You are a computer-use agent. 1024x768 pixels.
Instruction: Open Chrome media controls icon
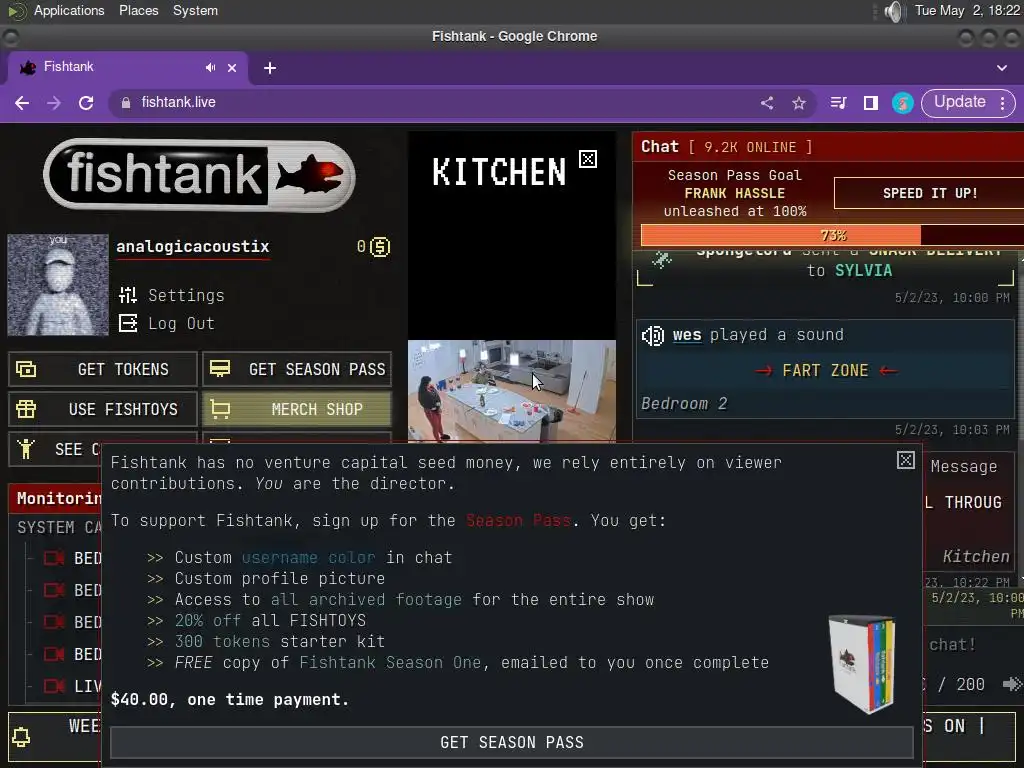pos(839,103)
